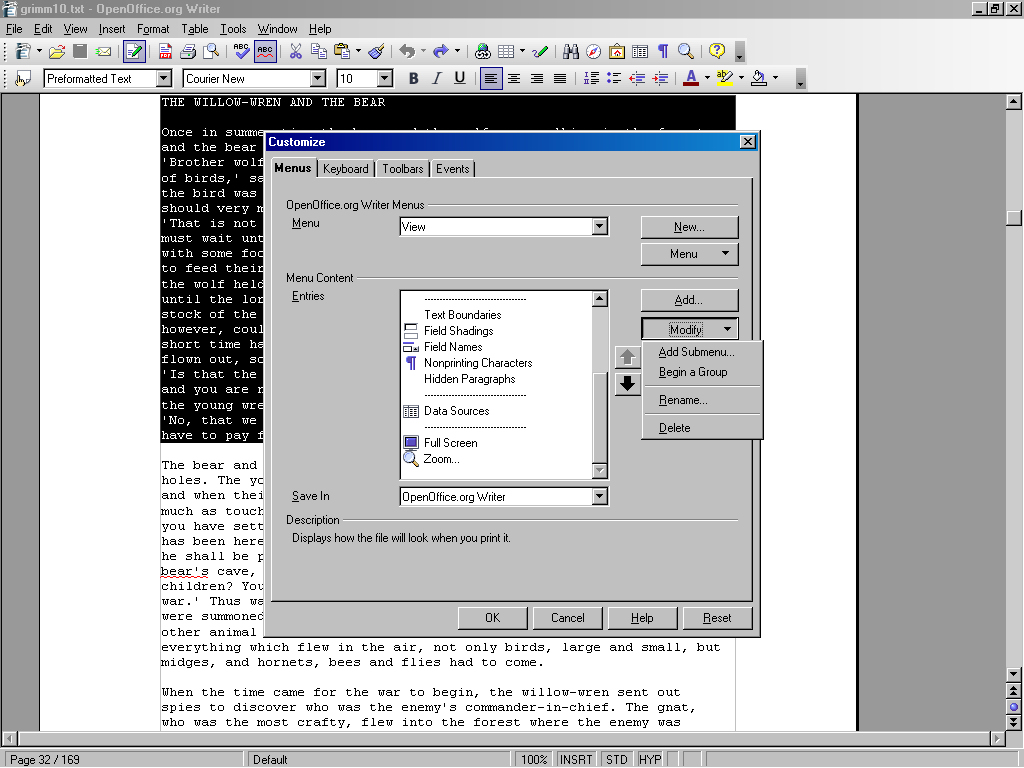
Task: Enable Justified alignment
Action: click(x=560, y=79)
